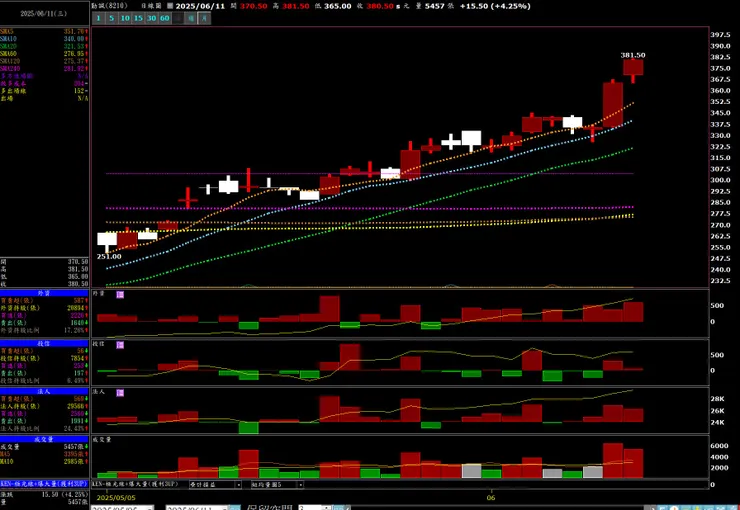Click the SMA120 row in legend
Image resolution: width=740 pixels, height=510 pixels.
pos(44,61)
